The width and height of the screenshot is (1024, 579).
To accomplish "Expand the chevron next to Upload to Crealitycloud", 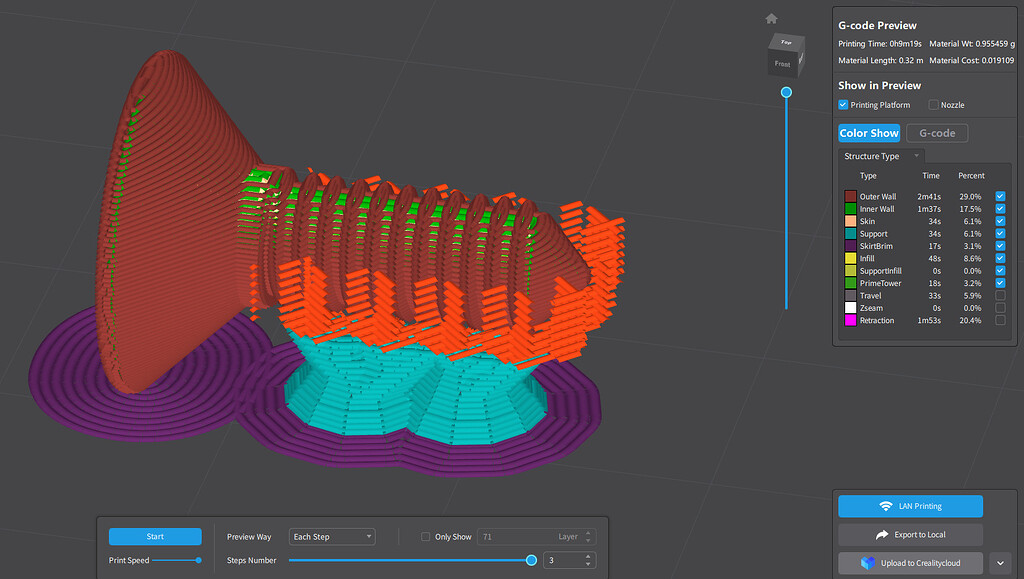I will point(1000,563).
